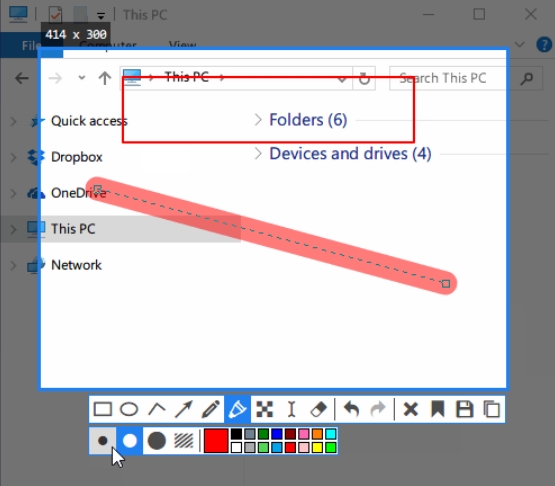Open the Dropbox sidebar item
Screen dimensions: 555x486
click(x=76, y=157)
